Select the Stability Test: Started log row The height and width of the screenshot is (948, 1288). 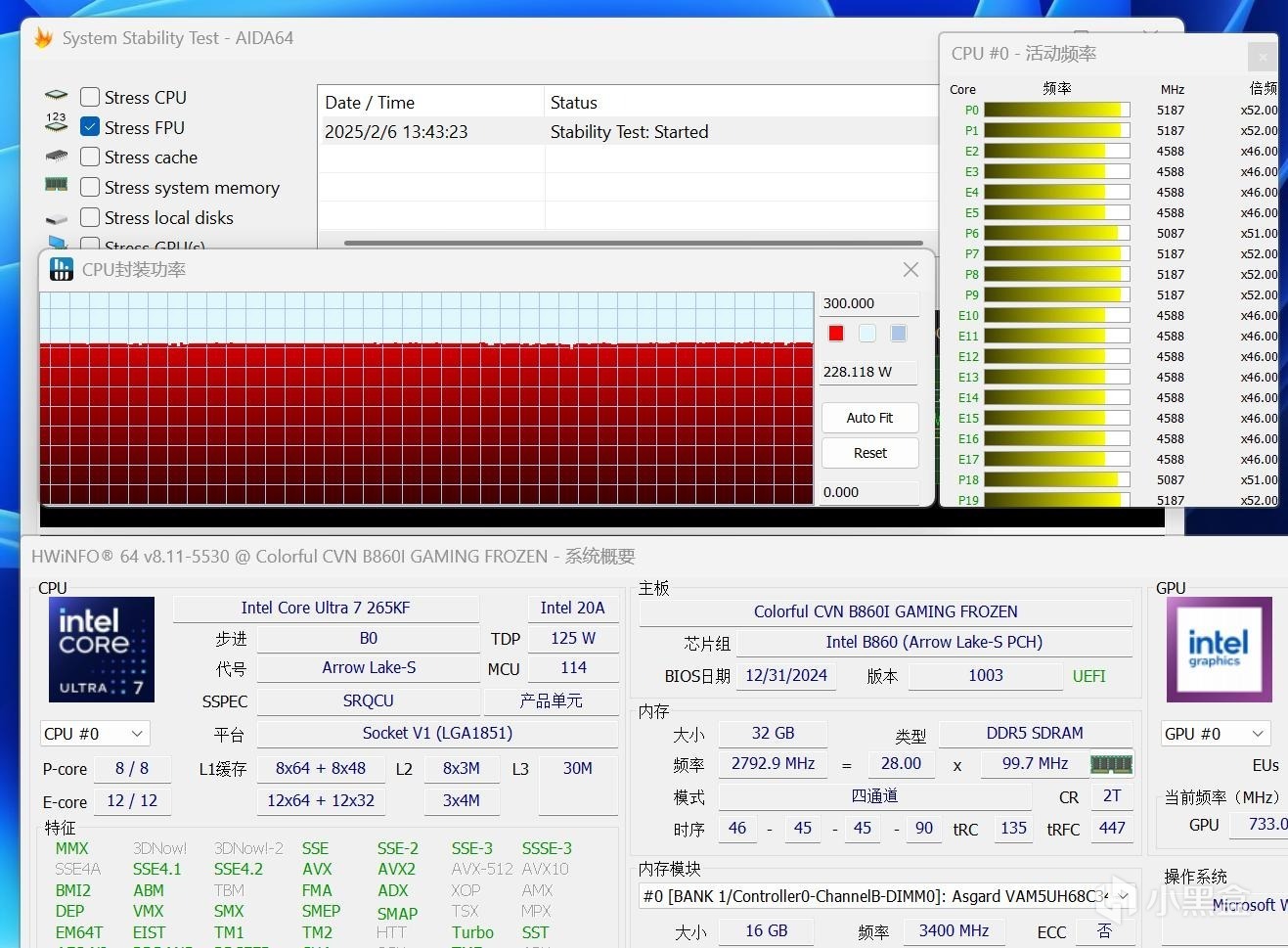[628, 132]
